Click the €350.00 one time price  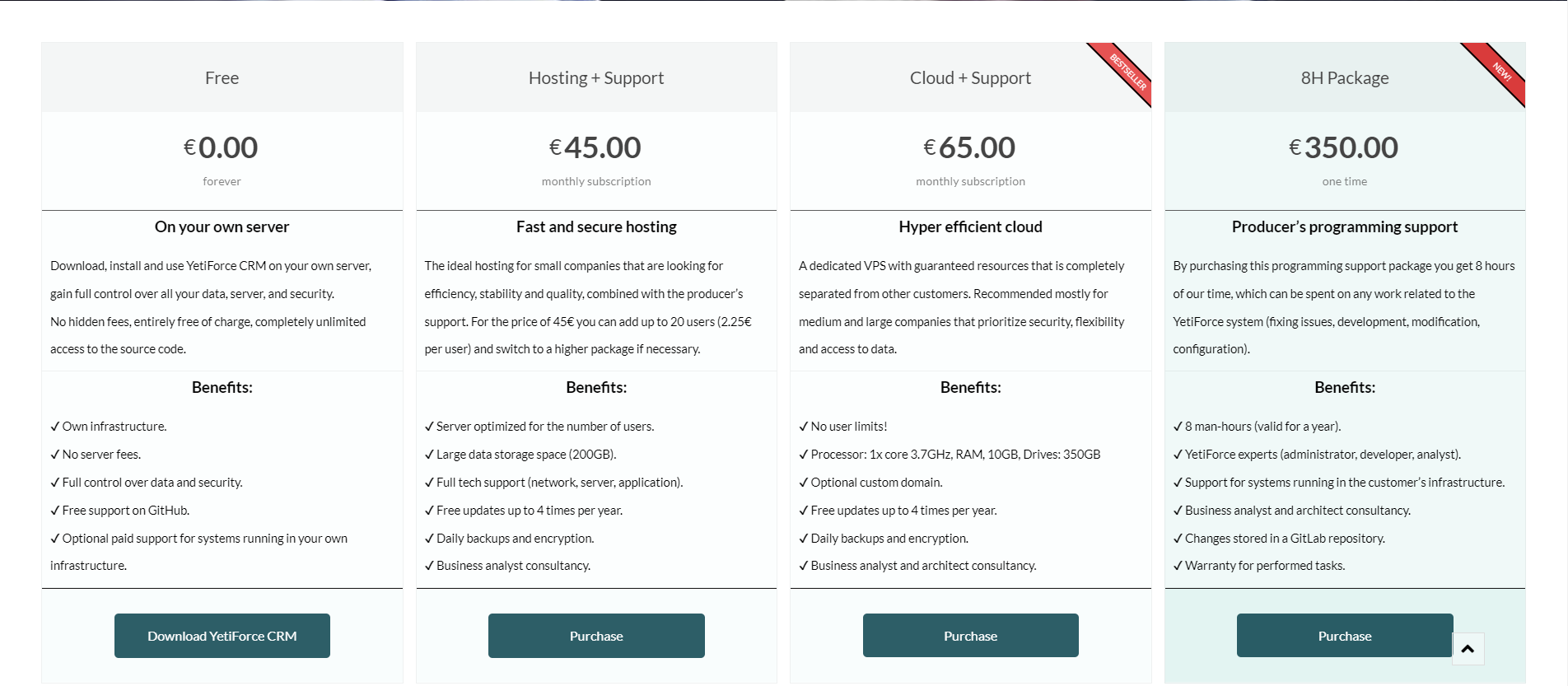[x=1344, y=148]
